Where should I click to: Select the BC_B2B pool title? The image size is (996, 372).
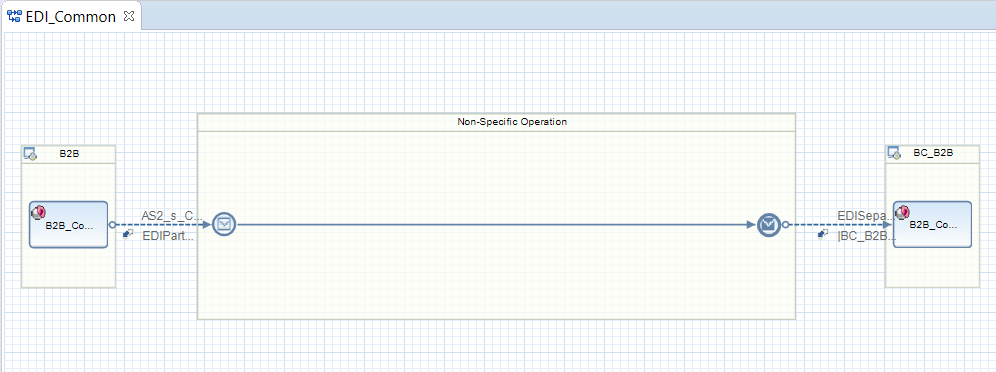tap(934, 154)
